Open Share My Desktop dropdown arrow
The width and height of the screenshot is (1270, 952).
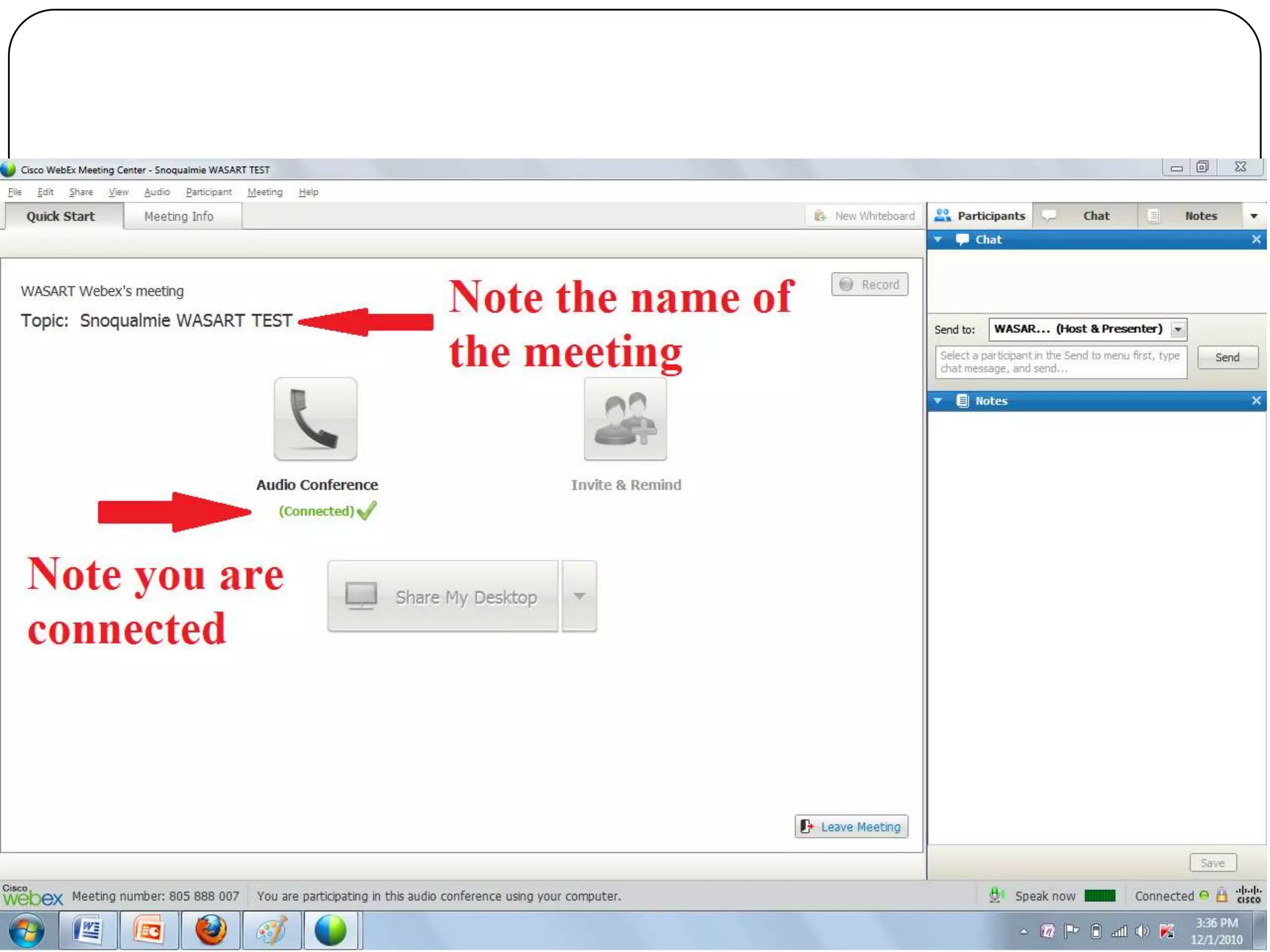pos(579,596)
